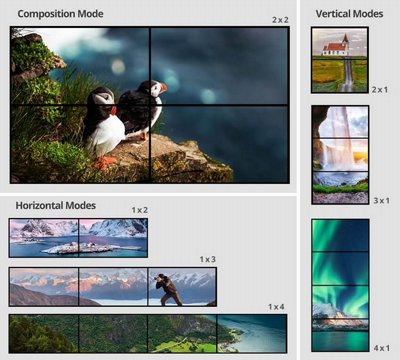This screenshot has width=400, height=360.
Task: Click the Composition Mode heading
Action: tap(60, 14)
